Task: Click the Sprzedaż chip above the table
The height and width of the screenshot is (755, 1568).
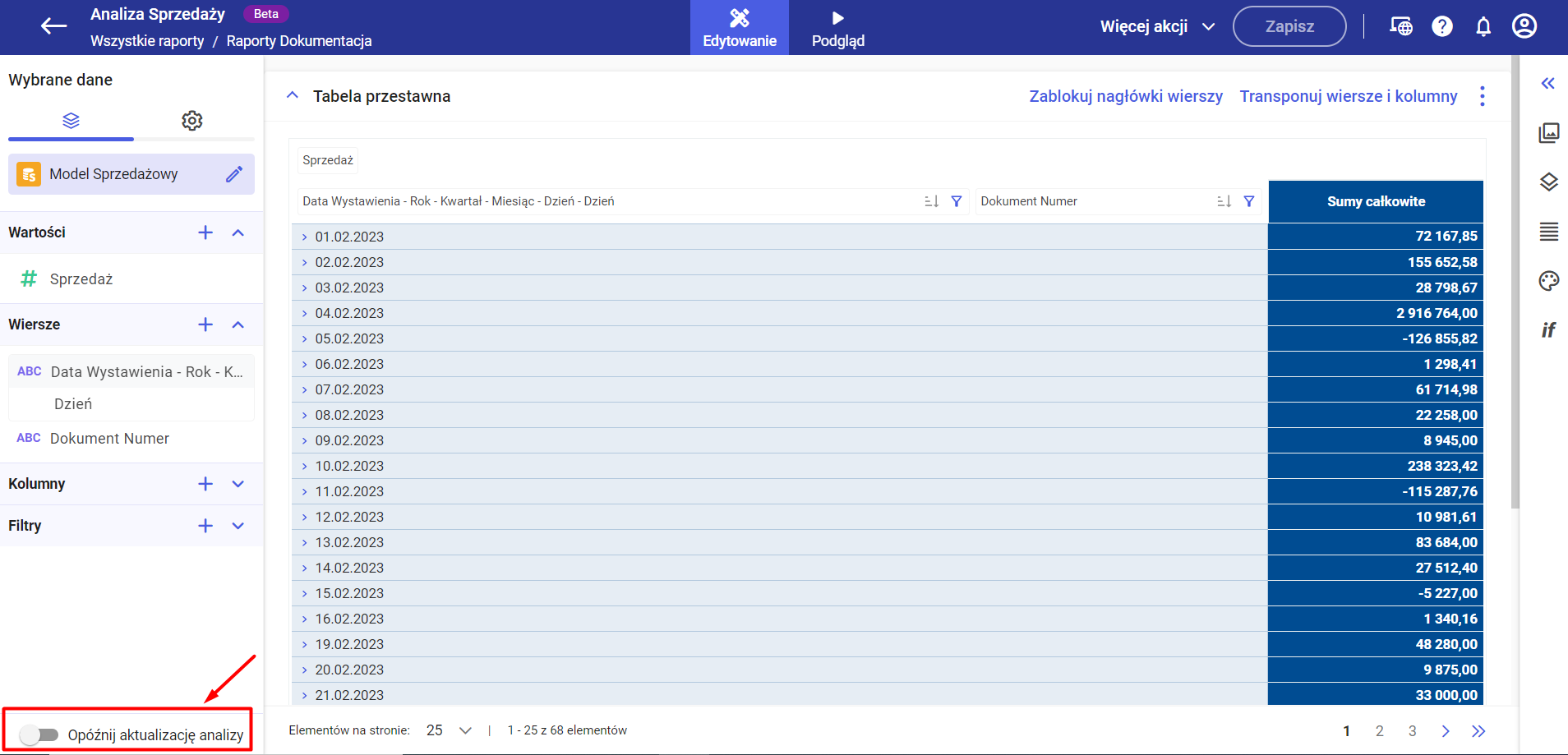Action: coord(328,160)
